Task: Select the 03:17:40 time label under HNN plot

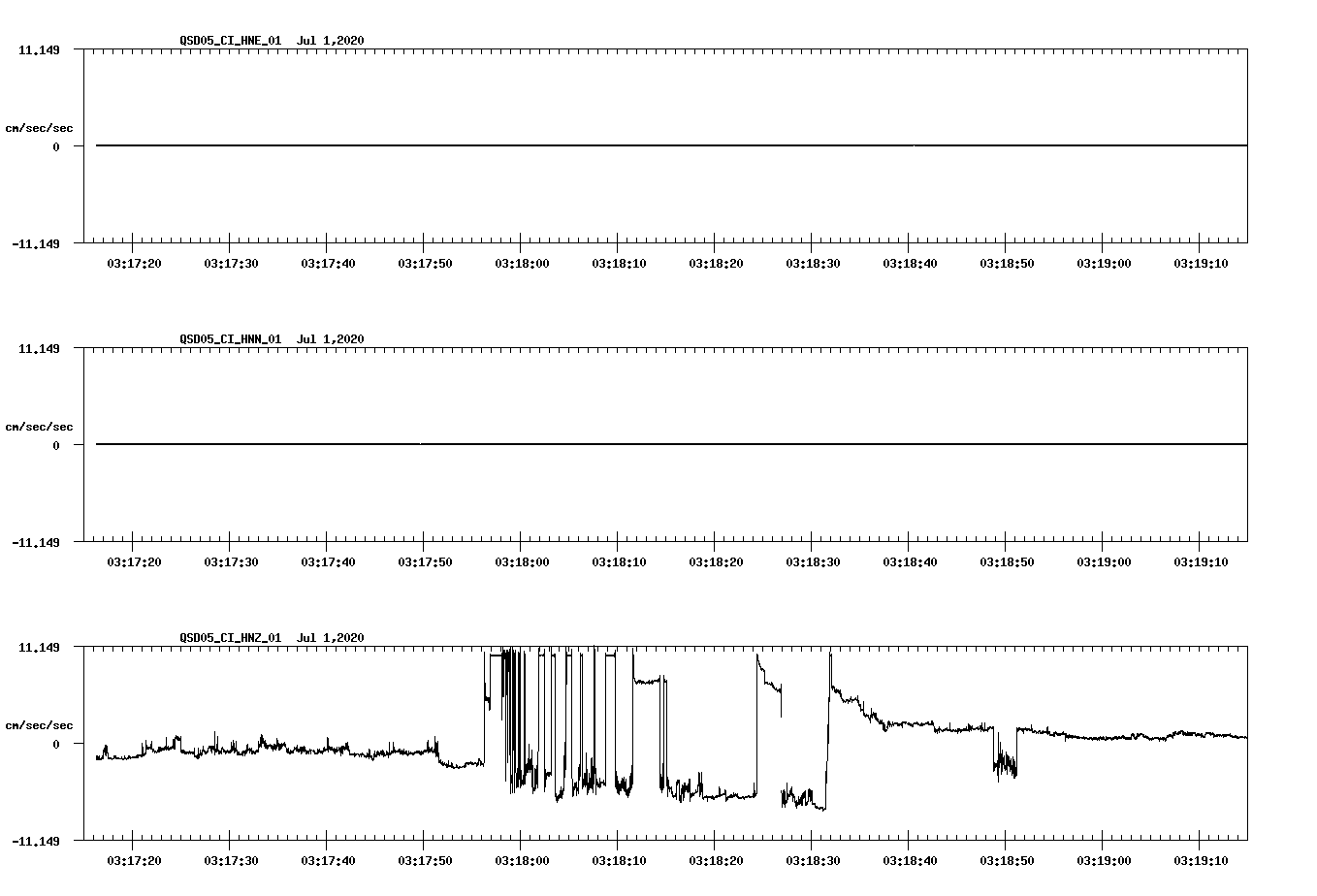Action: (328, 562)
